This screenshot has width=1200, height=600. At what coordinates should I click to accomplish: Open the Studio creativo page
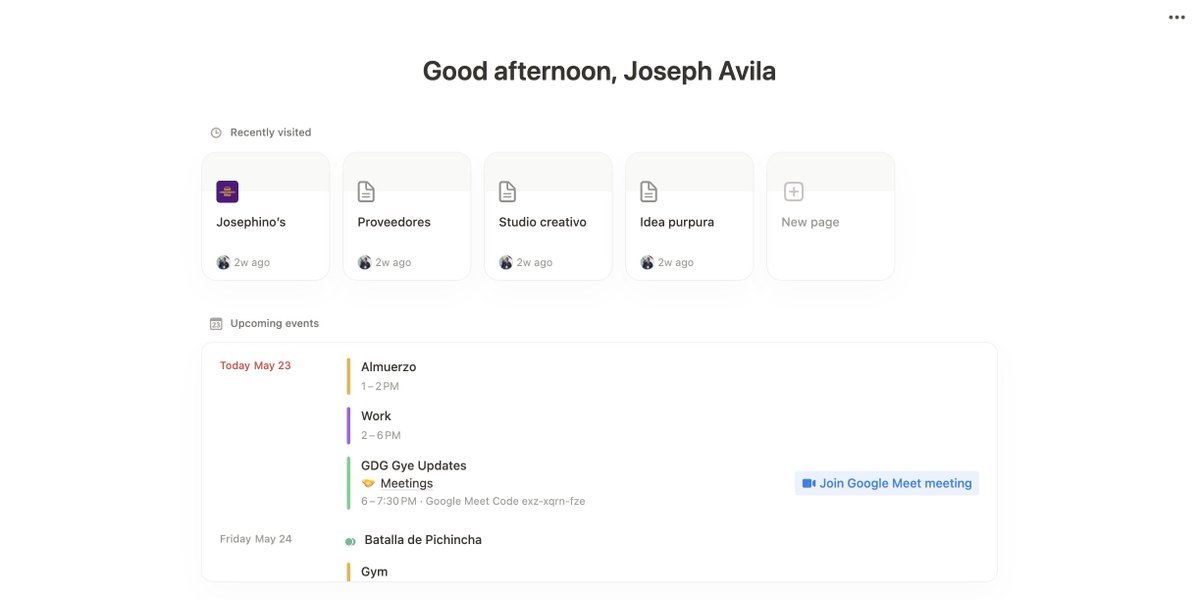[x=548, y=216]
